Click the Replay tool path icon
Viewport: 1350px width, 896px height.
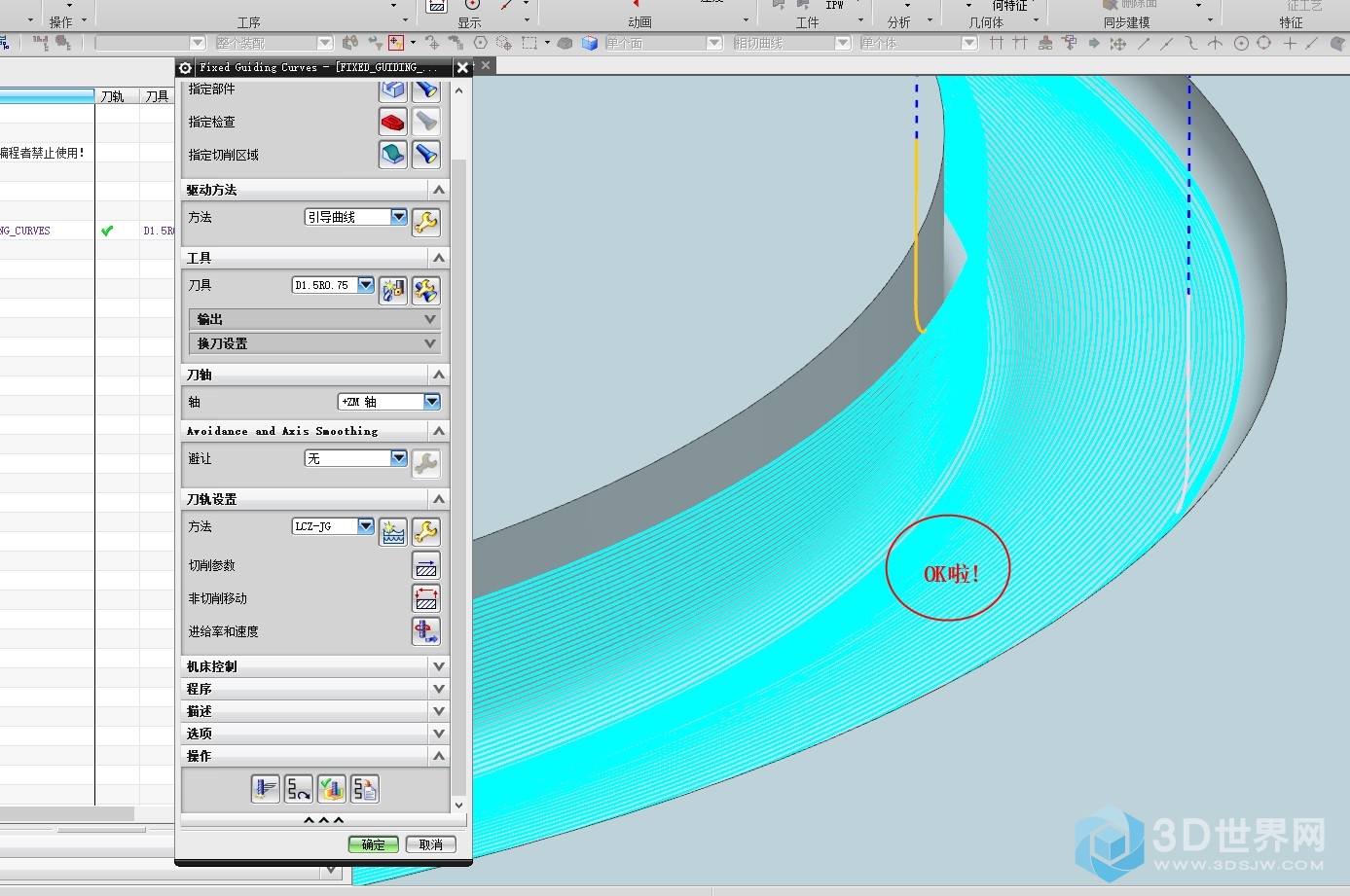pos(298,789)
